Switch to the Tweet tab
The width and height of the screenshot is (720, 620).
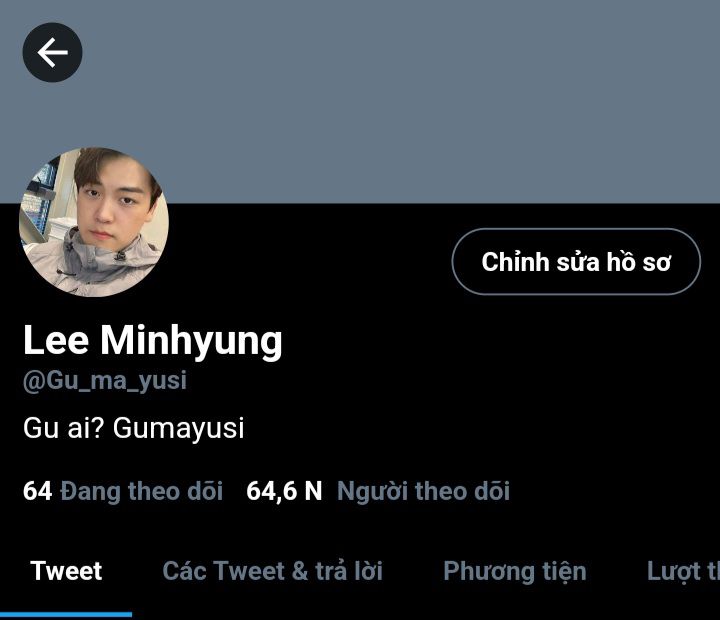(x=66, y=571)
